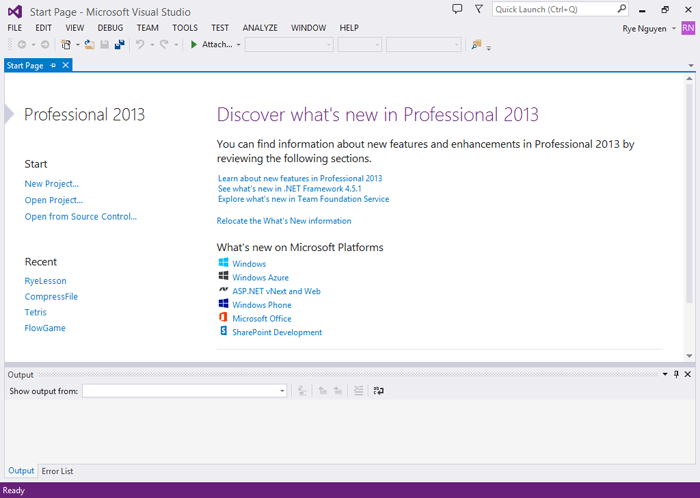Open the VIEW menu
This screenshot has height=498, width=700.
75,28
